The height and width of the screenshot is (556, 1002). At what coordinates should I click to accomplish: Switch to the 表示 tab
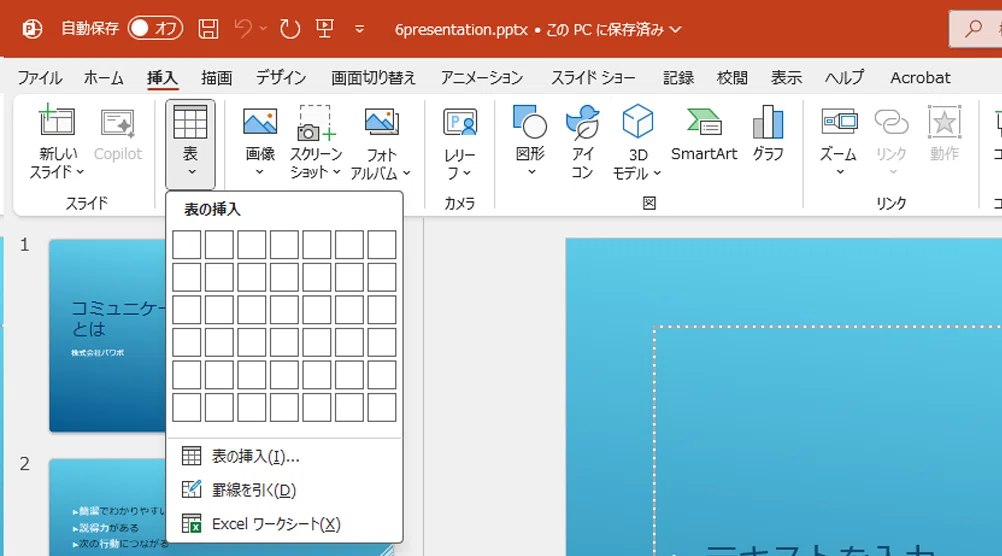pyautogui.click(x=786, y=78)
